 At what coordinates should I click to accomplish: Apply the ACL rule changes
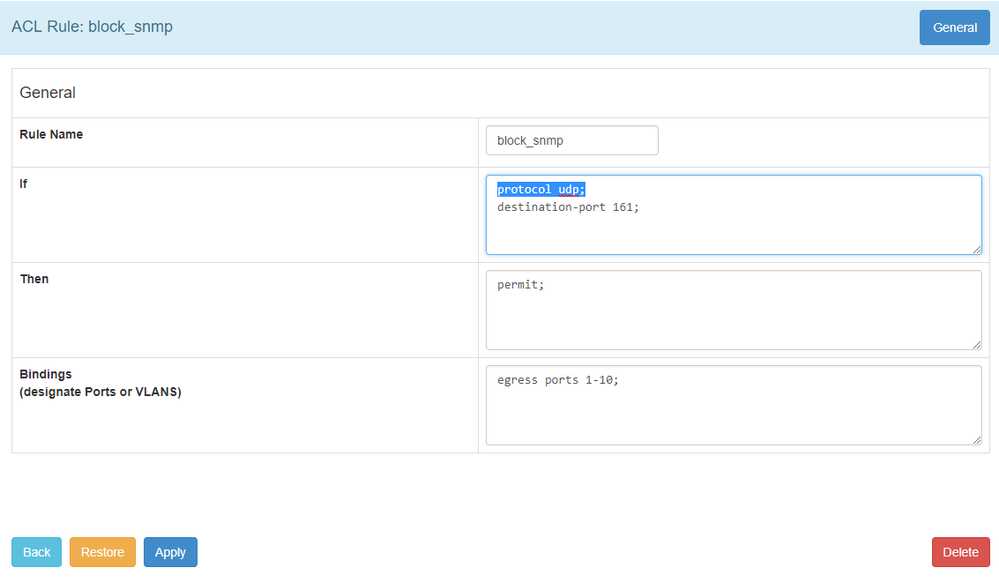point(170,552)
